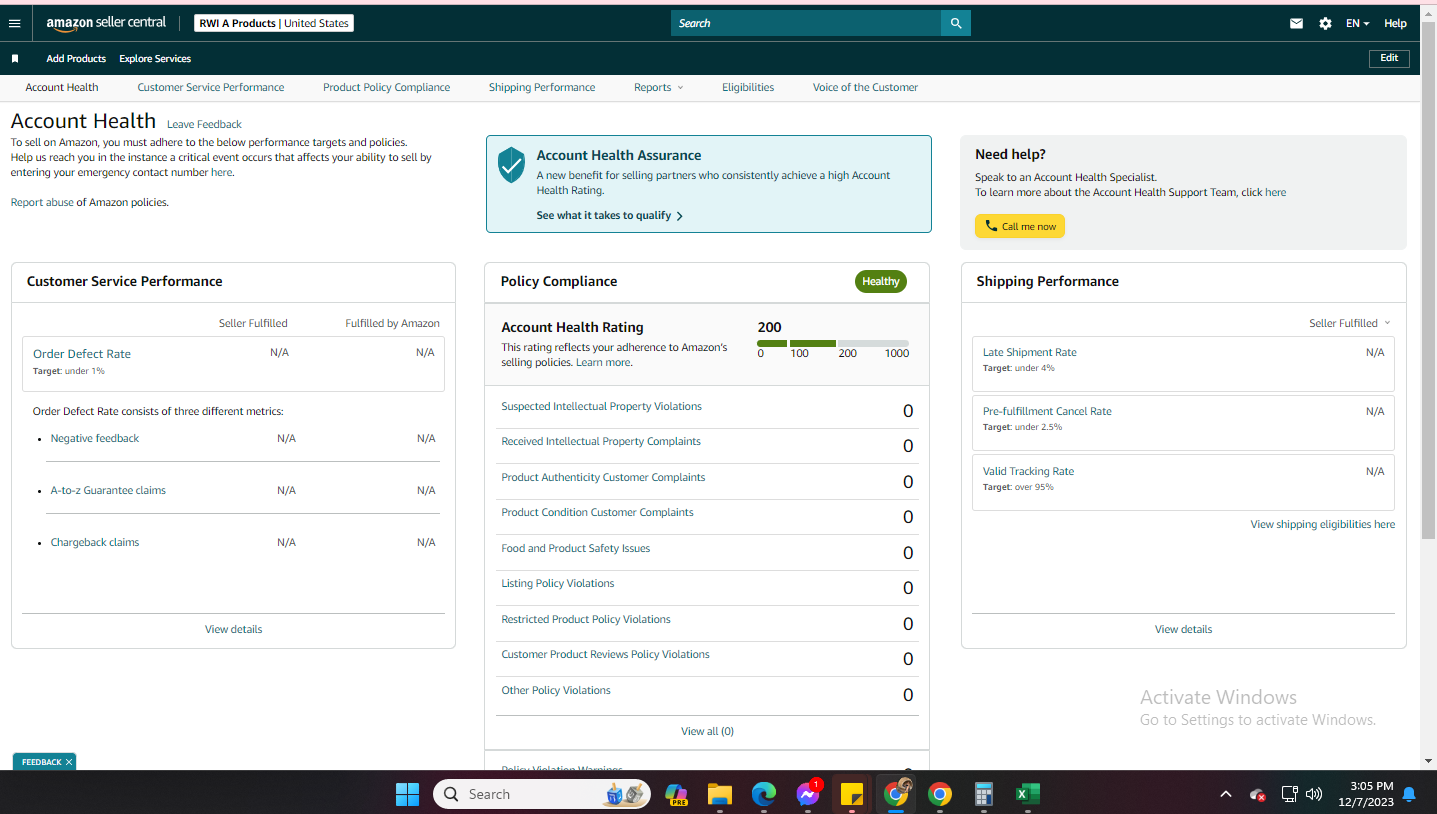
Task: Switch to the Account Health tab
Action: (62, 87)
